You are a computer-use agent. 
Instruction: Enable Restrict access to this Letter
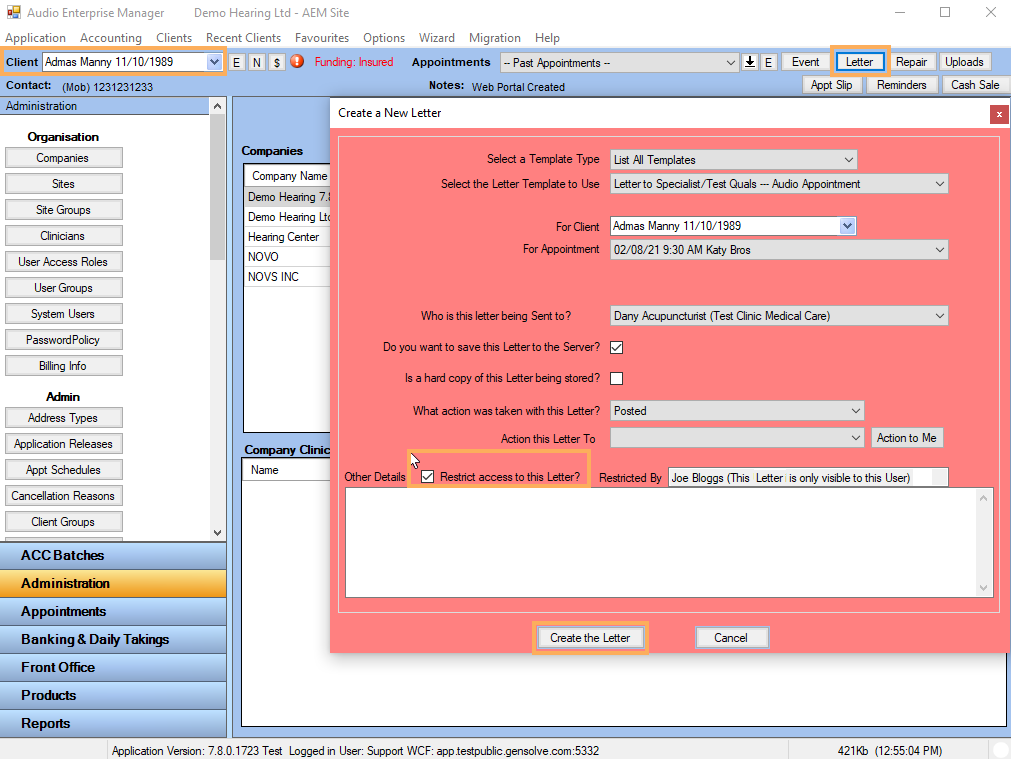427,476
